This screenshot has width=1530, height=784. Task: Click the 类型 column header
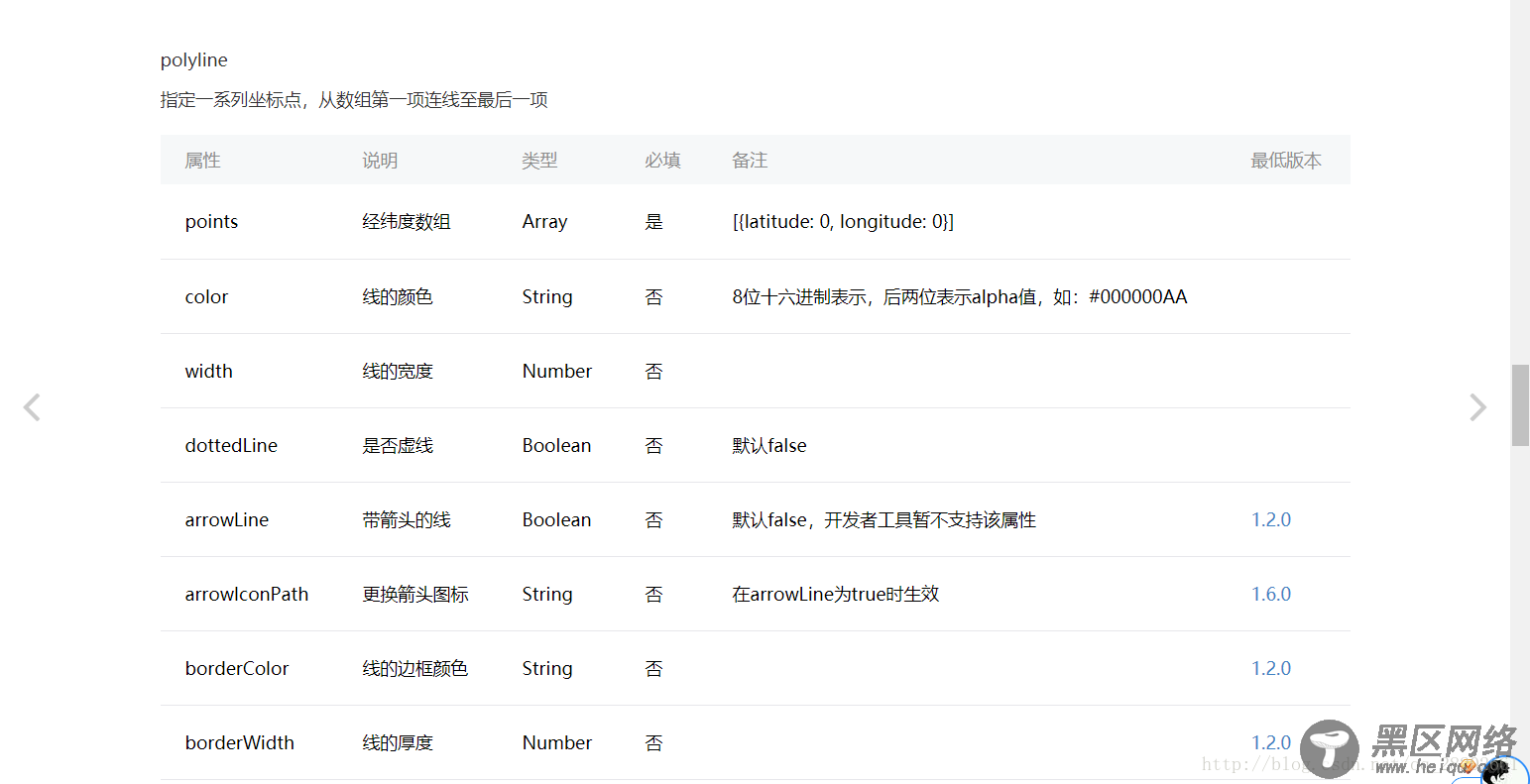[x=539, y=161]
